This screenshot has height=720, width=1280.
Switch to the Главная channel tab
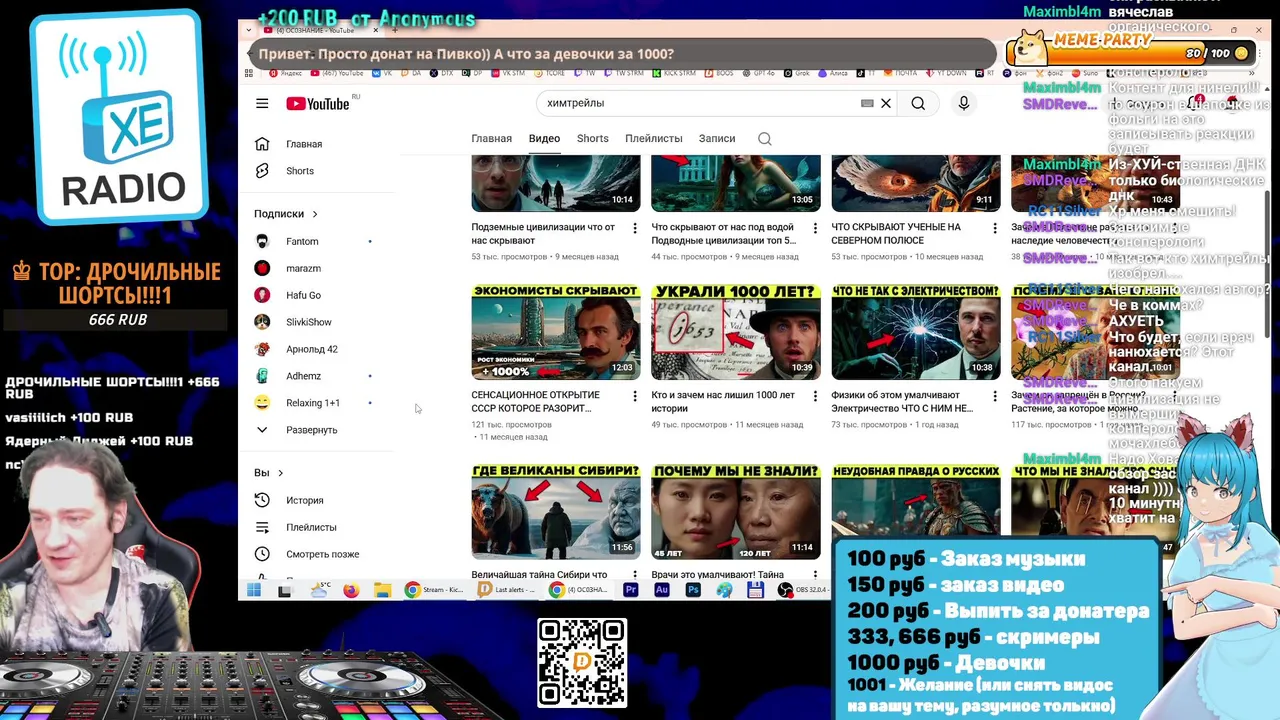click(x=491, y=139)
